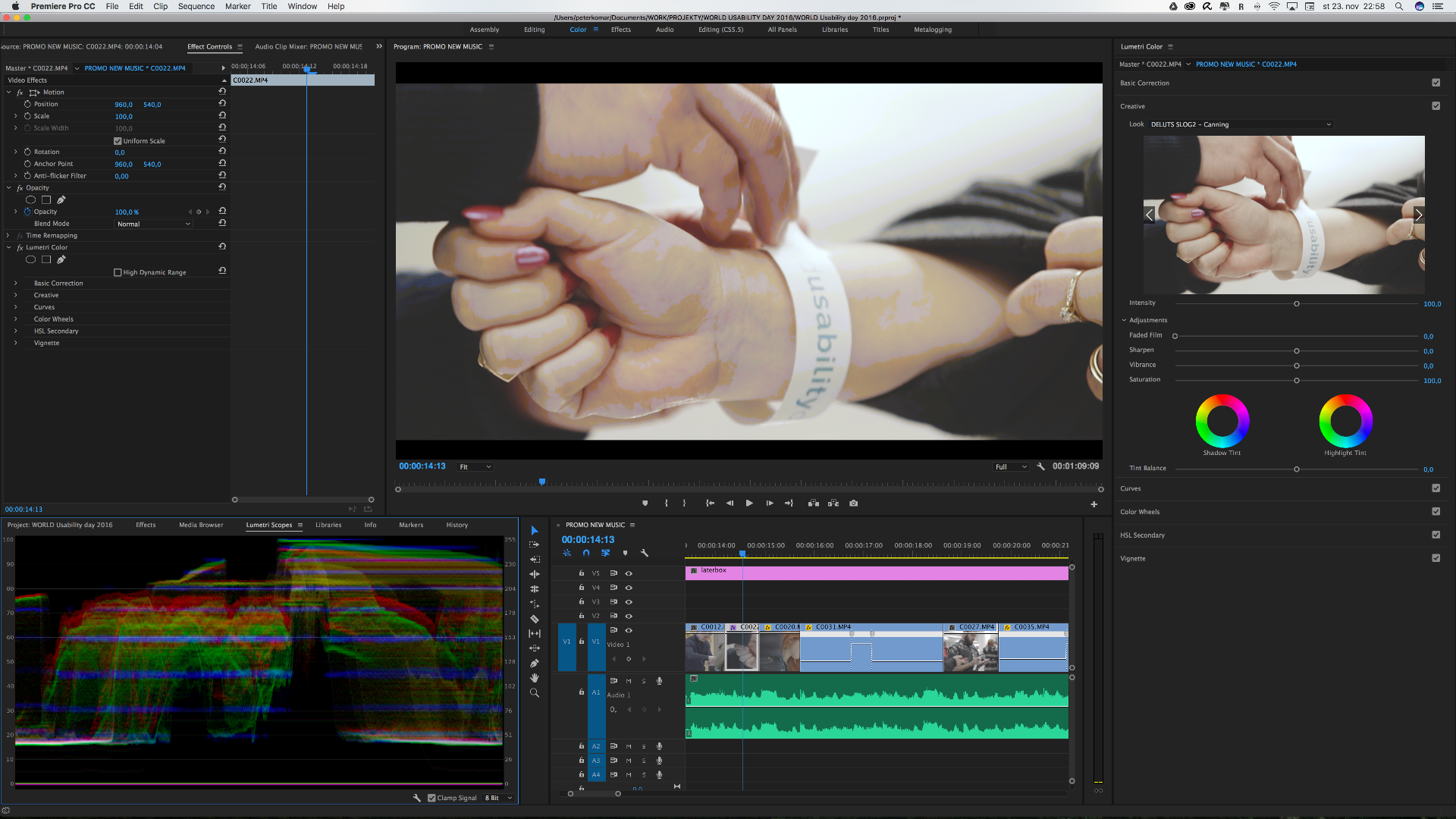Click Mark In button
This screenshot has height=819, width=1456.
pyautogui.click(x=667, y=504)
